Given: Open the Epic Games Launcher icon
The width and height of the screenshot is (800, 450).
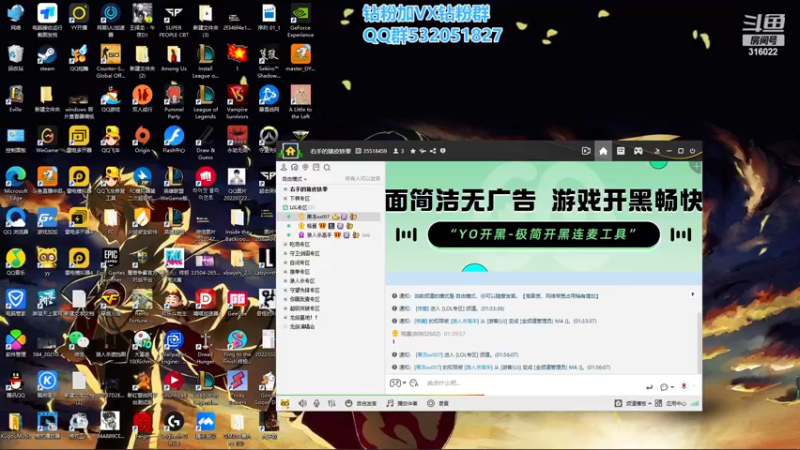Looking at the screenshot, I should [110, 265].
